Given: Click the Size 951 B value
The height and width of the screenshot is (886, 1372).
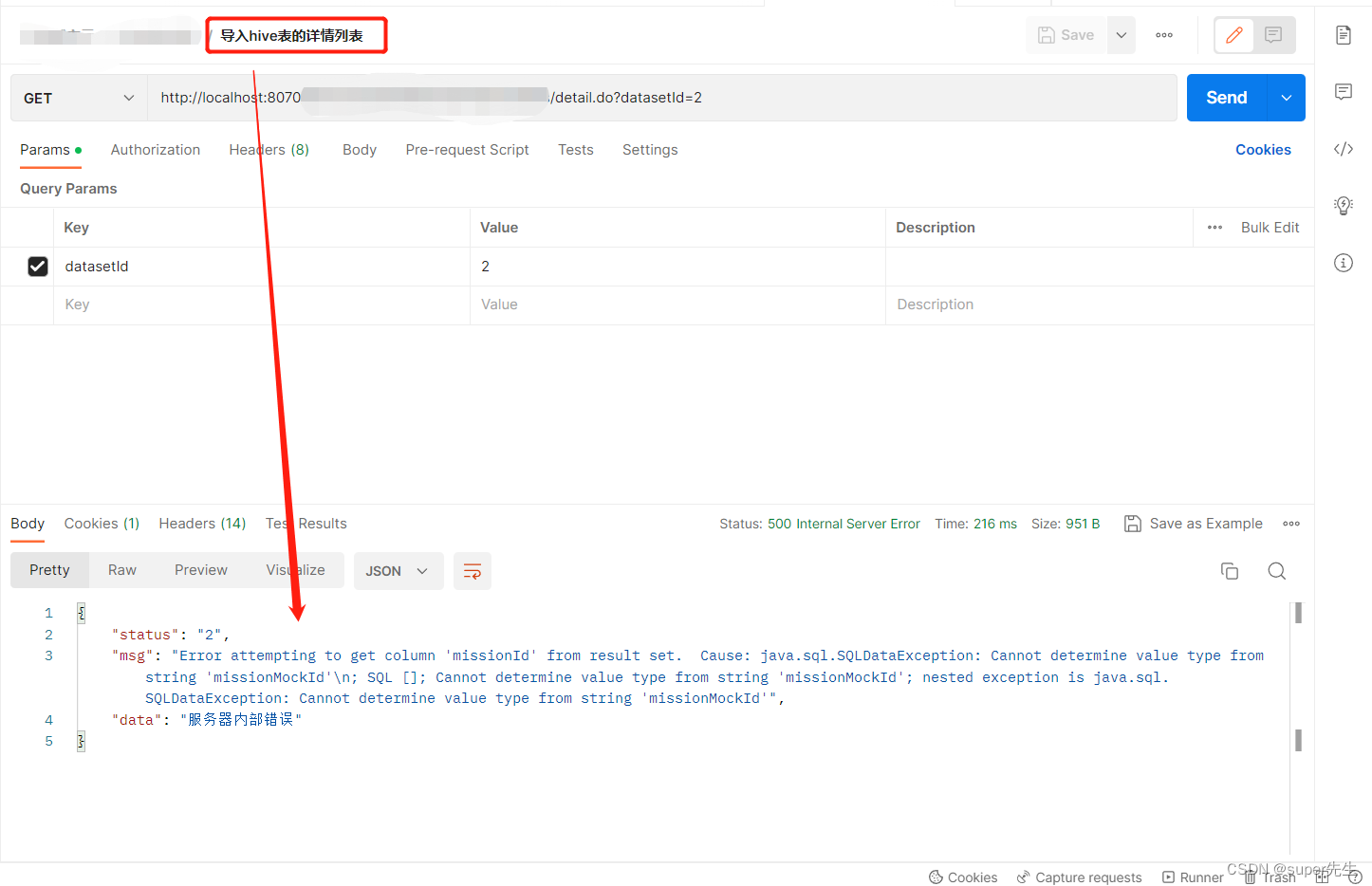Looking at the screenshot, I should [x=1083, y=524].
